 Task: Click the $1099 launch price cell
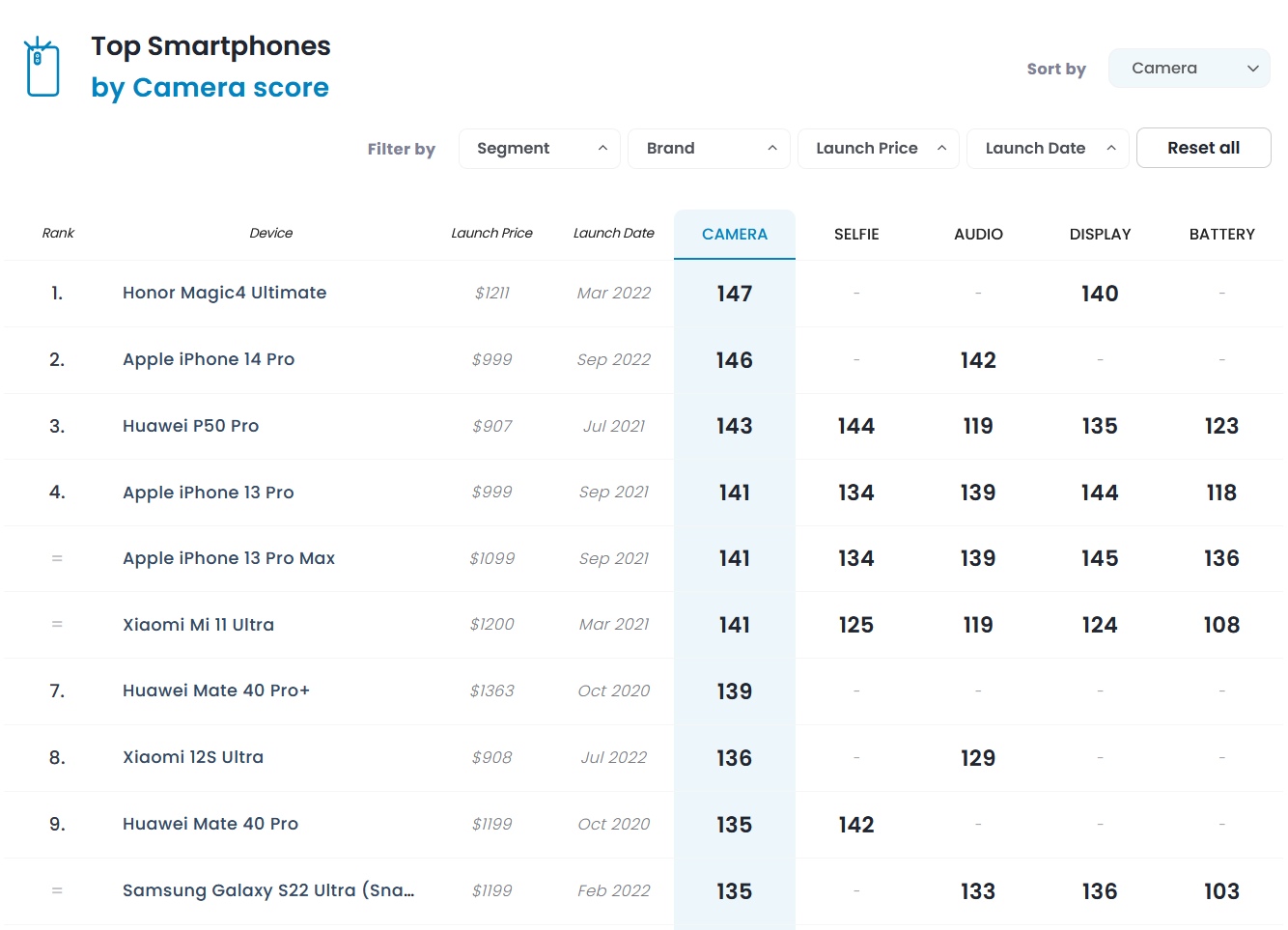pos(491,558)
